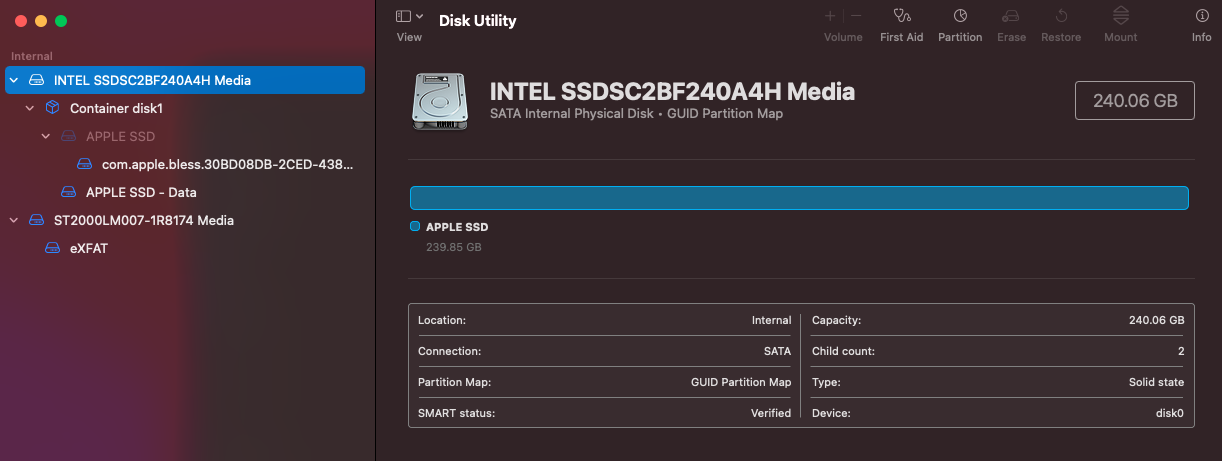The width and height of the screenshot is (1222, 461).
Task: Click the Connection SATA value
Action: pyautogui.click(x=777, y=351)
